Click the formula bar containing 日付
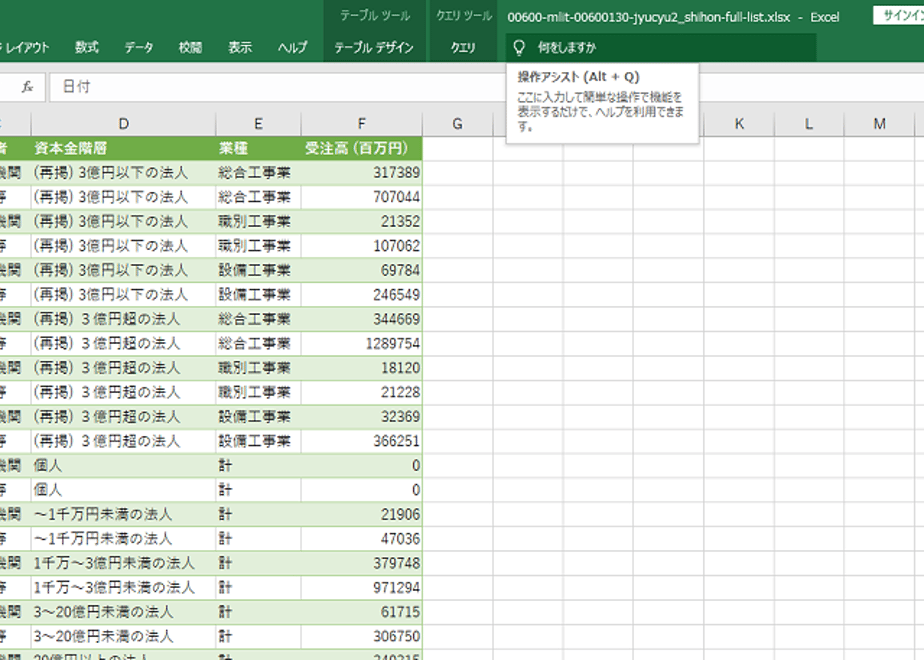This screenshot has height=660, width=924. click(486, 87)
